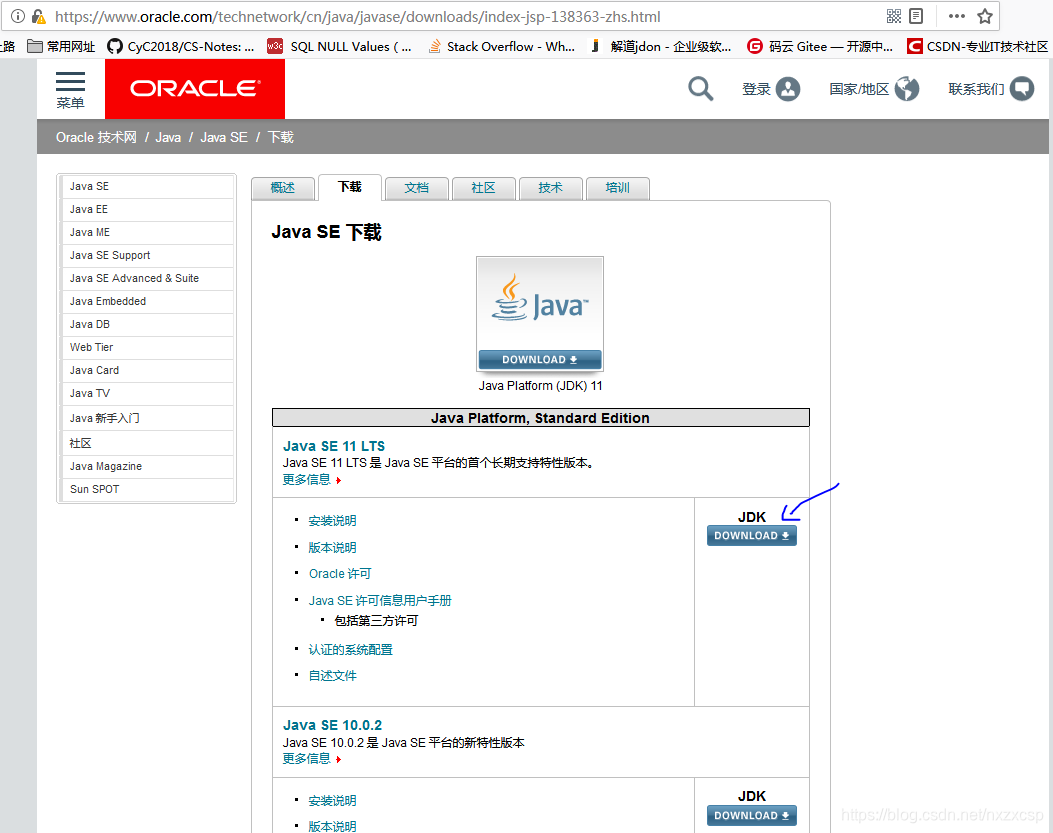Screen dimensions: 1053x833
Task: Click the 登录 text in header
Action: pos(756,89)
